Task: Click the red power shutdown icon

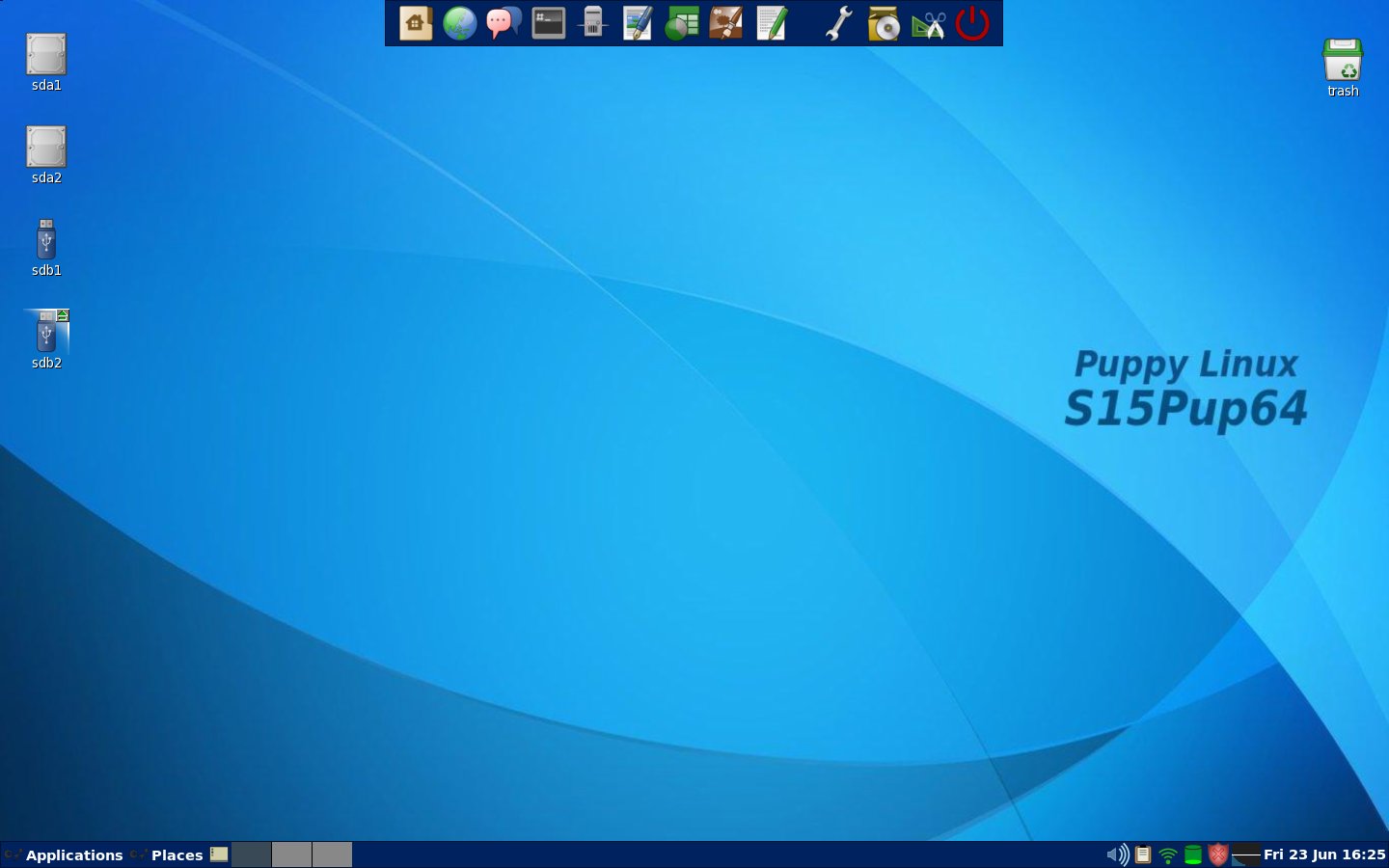Action: pyautogui.click(x=972, y=23)
